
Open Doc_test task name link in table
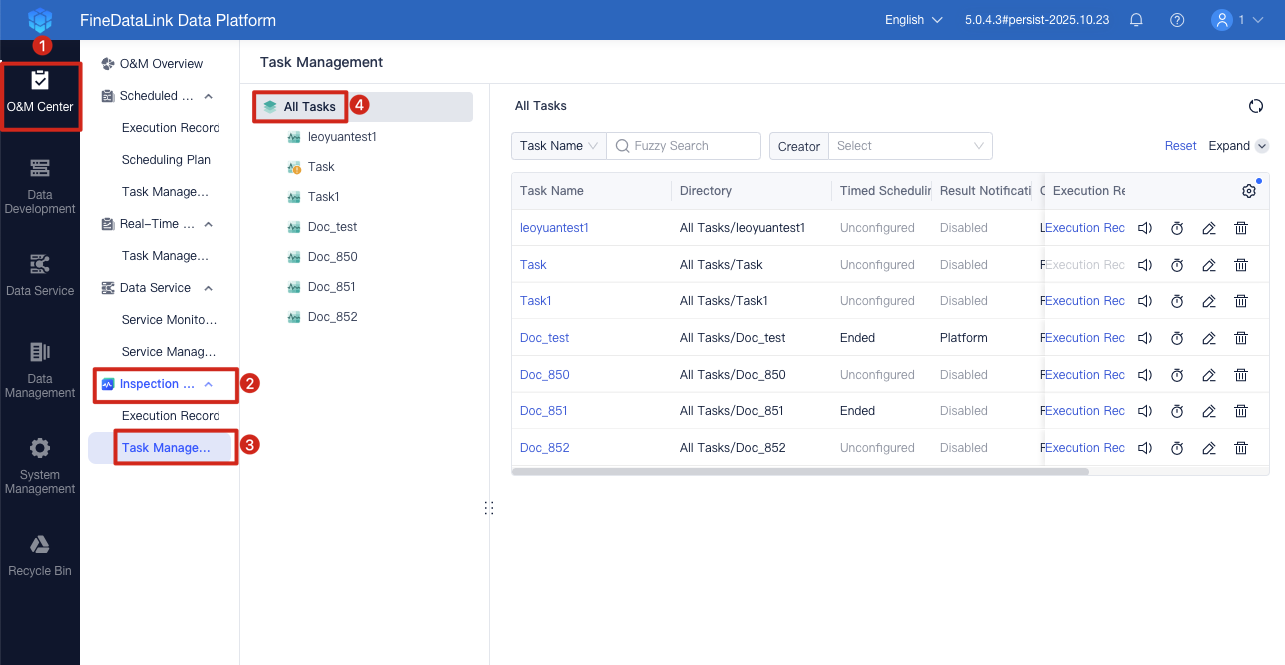tap(544, 338)
